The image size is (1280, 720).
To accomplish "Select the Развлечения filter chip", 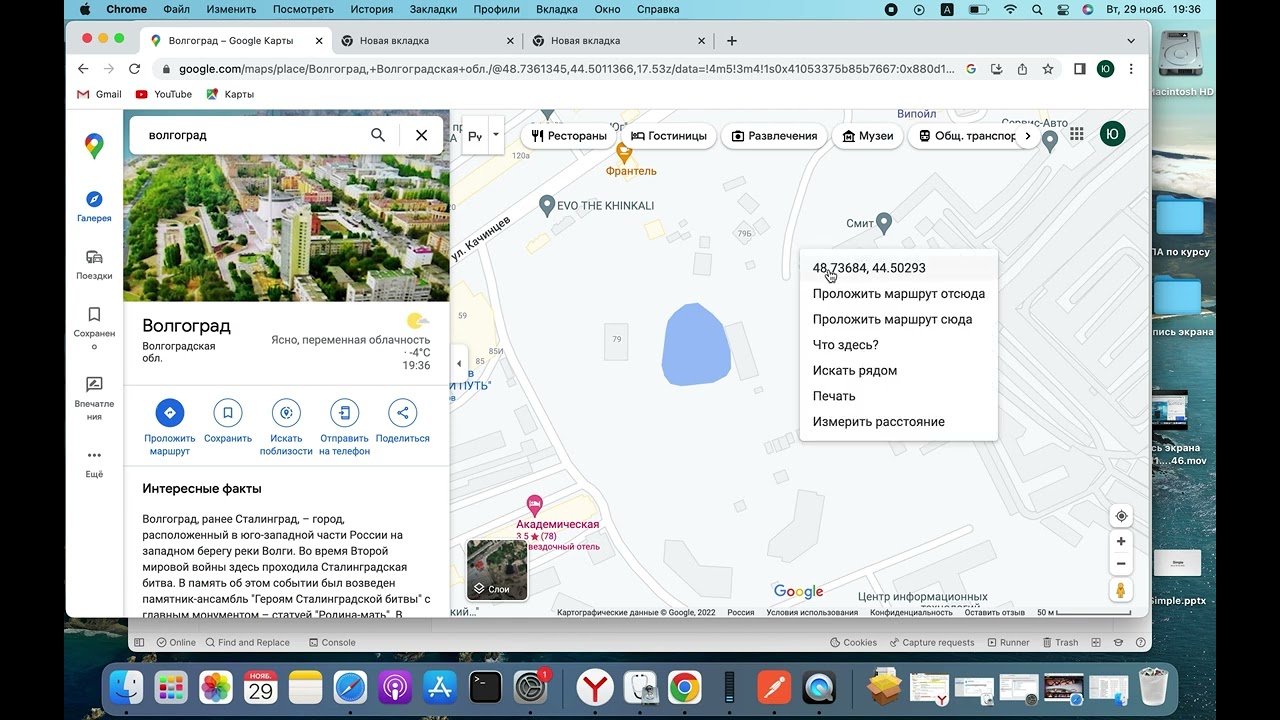I will click(x=774, y=136).
